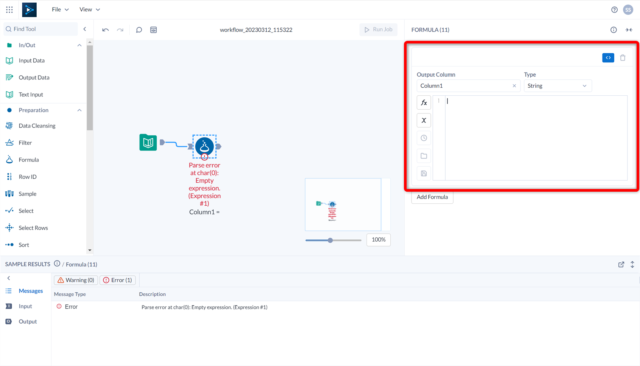Click the Alteryx Designer Cloud logo
Viewport: 640px width, 366px height.
(29, 9)
